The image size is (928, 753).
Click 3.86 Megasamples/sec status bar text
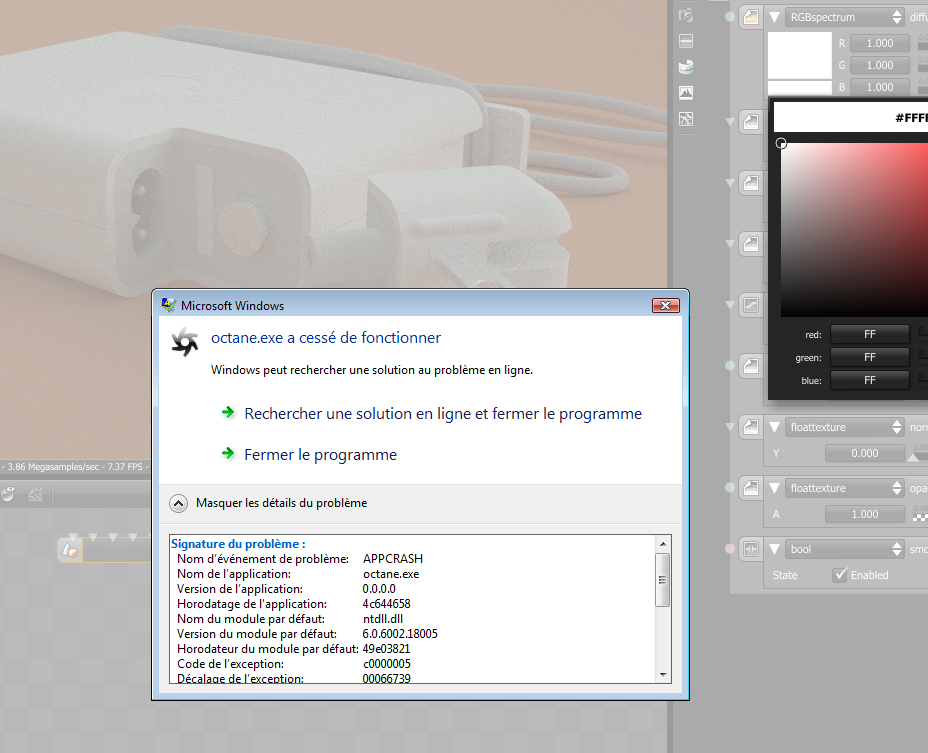[x=53, y=466]
